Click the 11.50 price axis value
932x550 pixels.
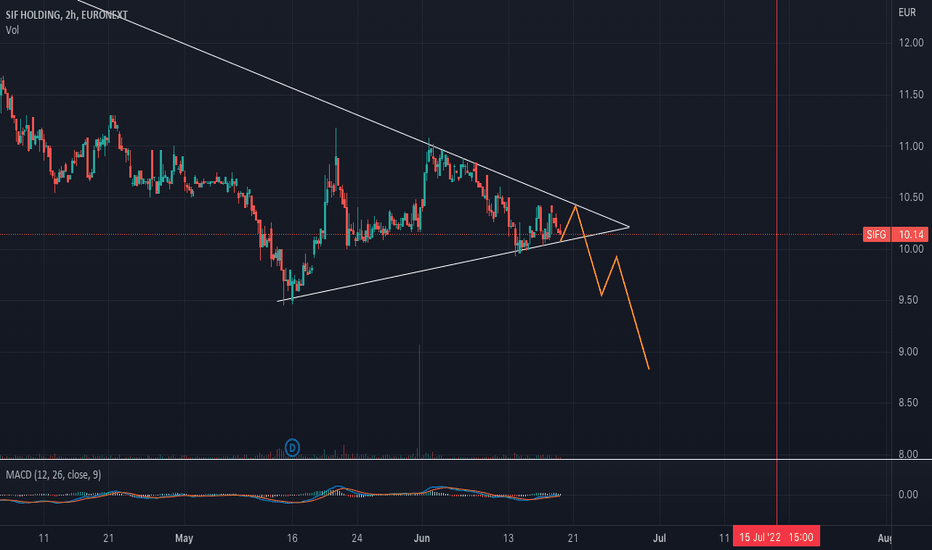(x=911, y=95)
